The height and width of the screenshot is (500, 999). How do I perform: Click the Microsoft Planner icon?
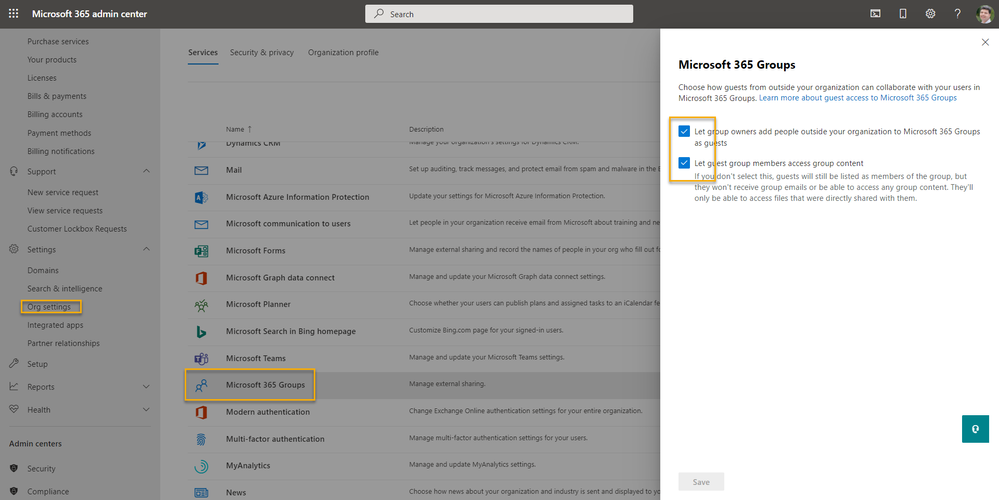click(201, 304)
